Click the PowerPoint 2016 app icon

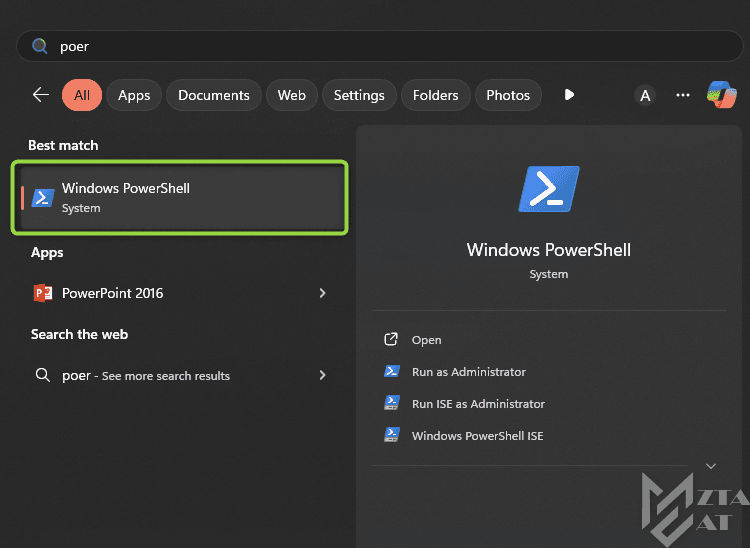point(43,293)
